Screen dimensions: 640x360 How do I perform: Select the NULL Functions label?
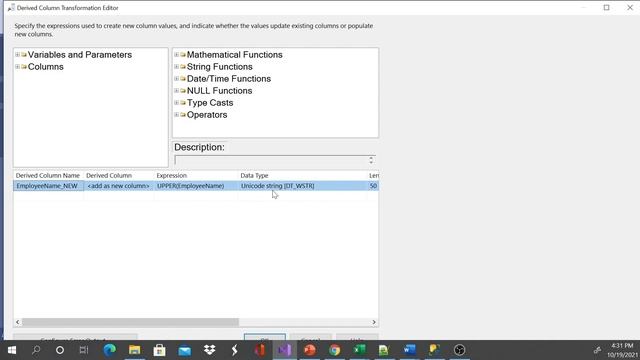coord(220,91)
